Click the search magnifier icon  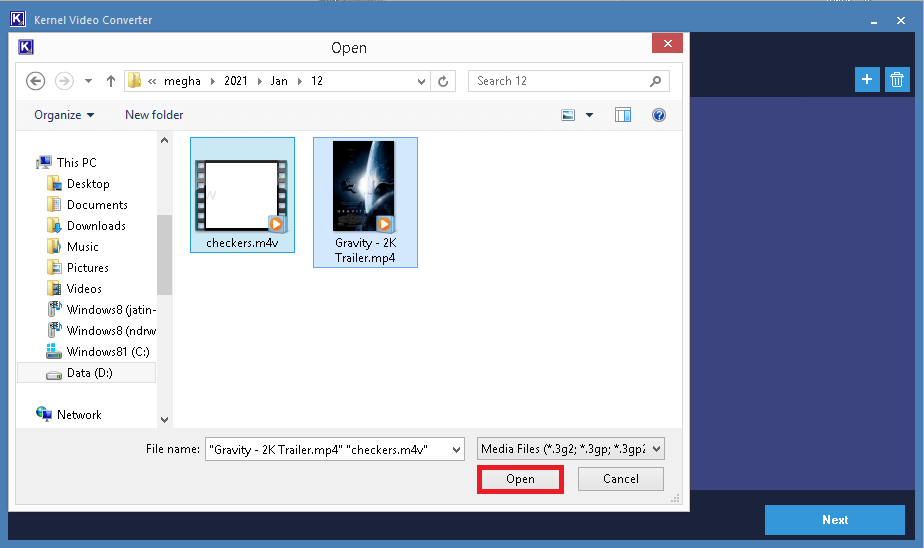pyautogui.click(x=655, y=81)
